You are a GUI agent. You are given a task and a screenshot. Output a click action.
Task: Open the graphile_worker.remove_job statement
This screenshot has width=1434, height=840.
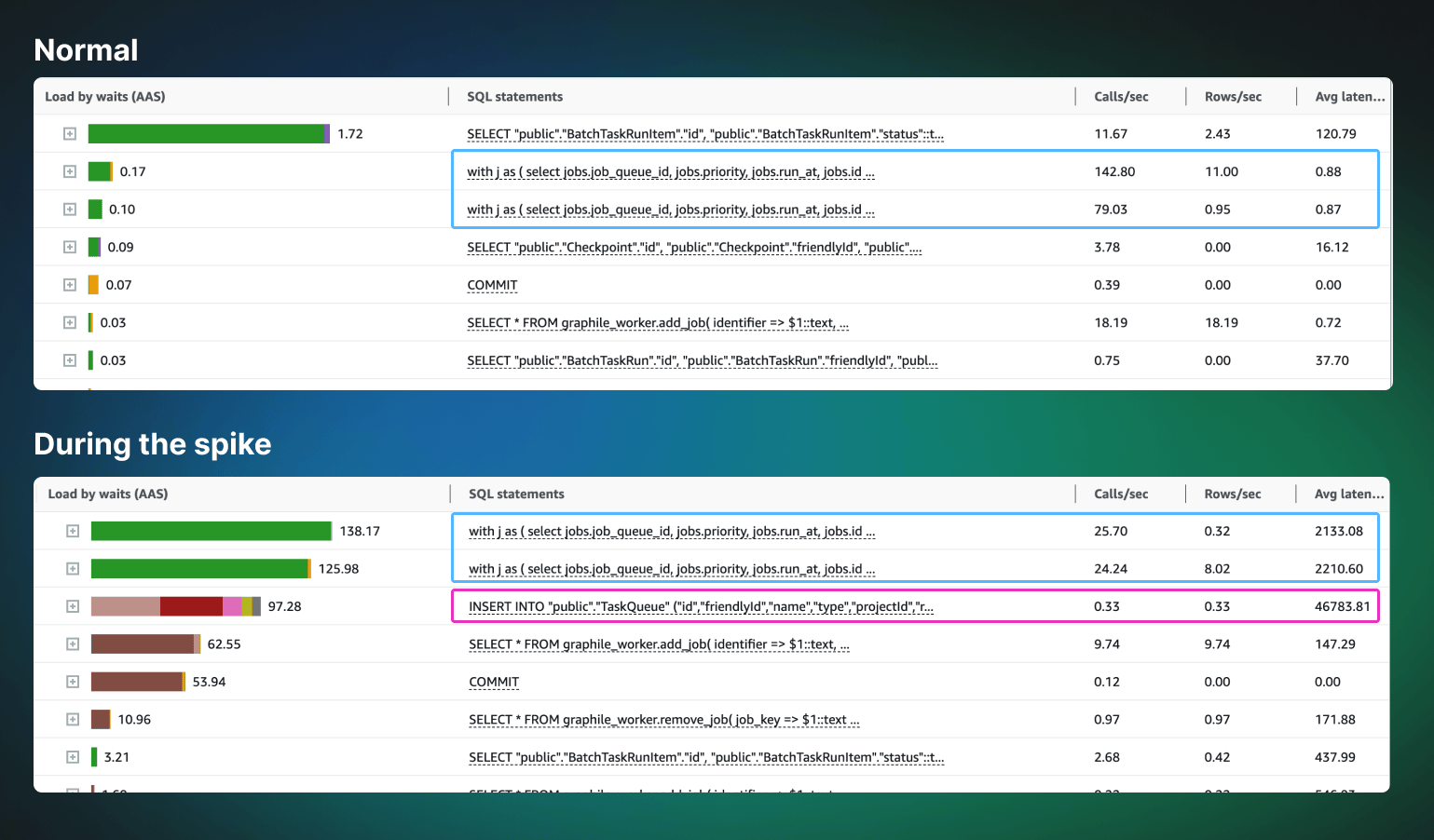click(x=664, y=720)
